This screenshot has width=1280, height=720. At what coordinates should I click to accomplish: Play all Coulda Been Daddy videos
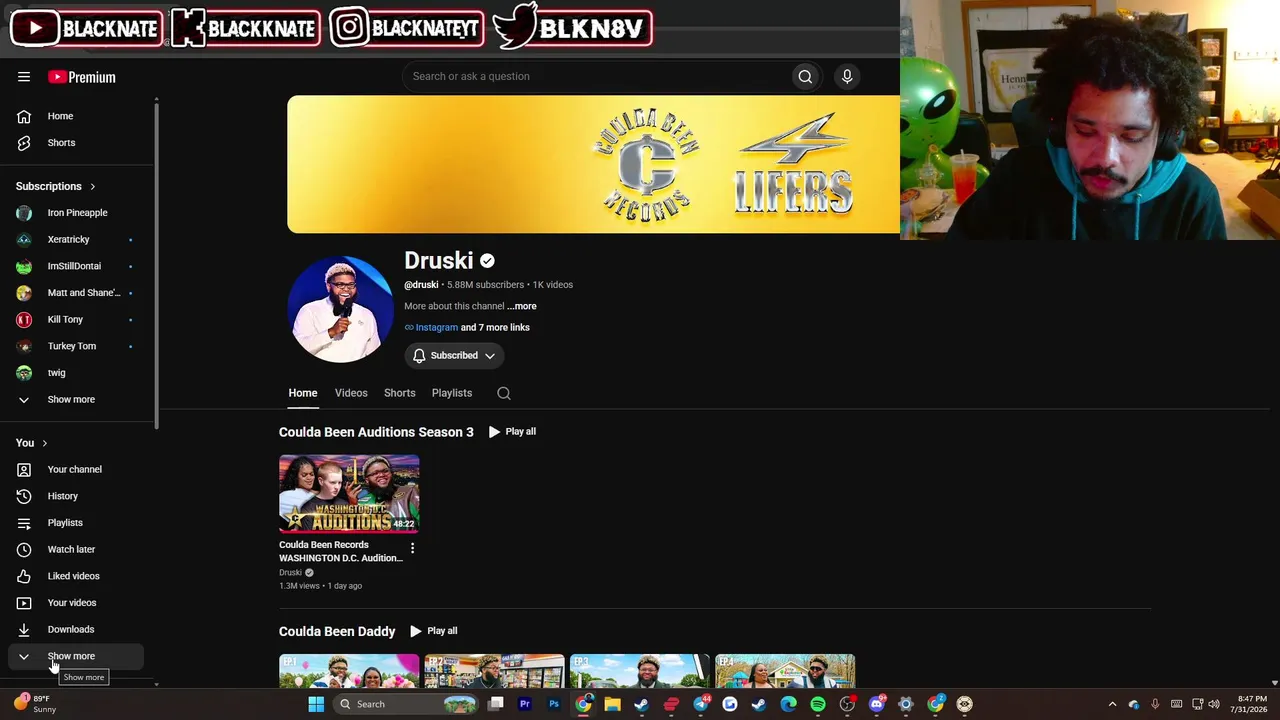click(433, 631)
